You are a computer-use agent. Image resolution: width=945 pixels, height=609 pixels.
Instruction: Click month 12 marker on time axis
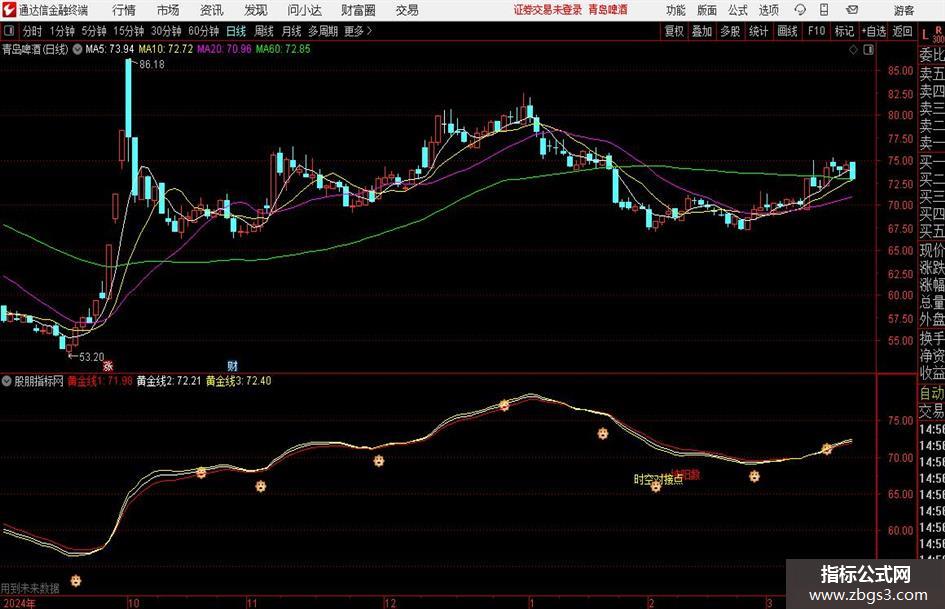pyautogui.click(x=390, y=603)
